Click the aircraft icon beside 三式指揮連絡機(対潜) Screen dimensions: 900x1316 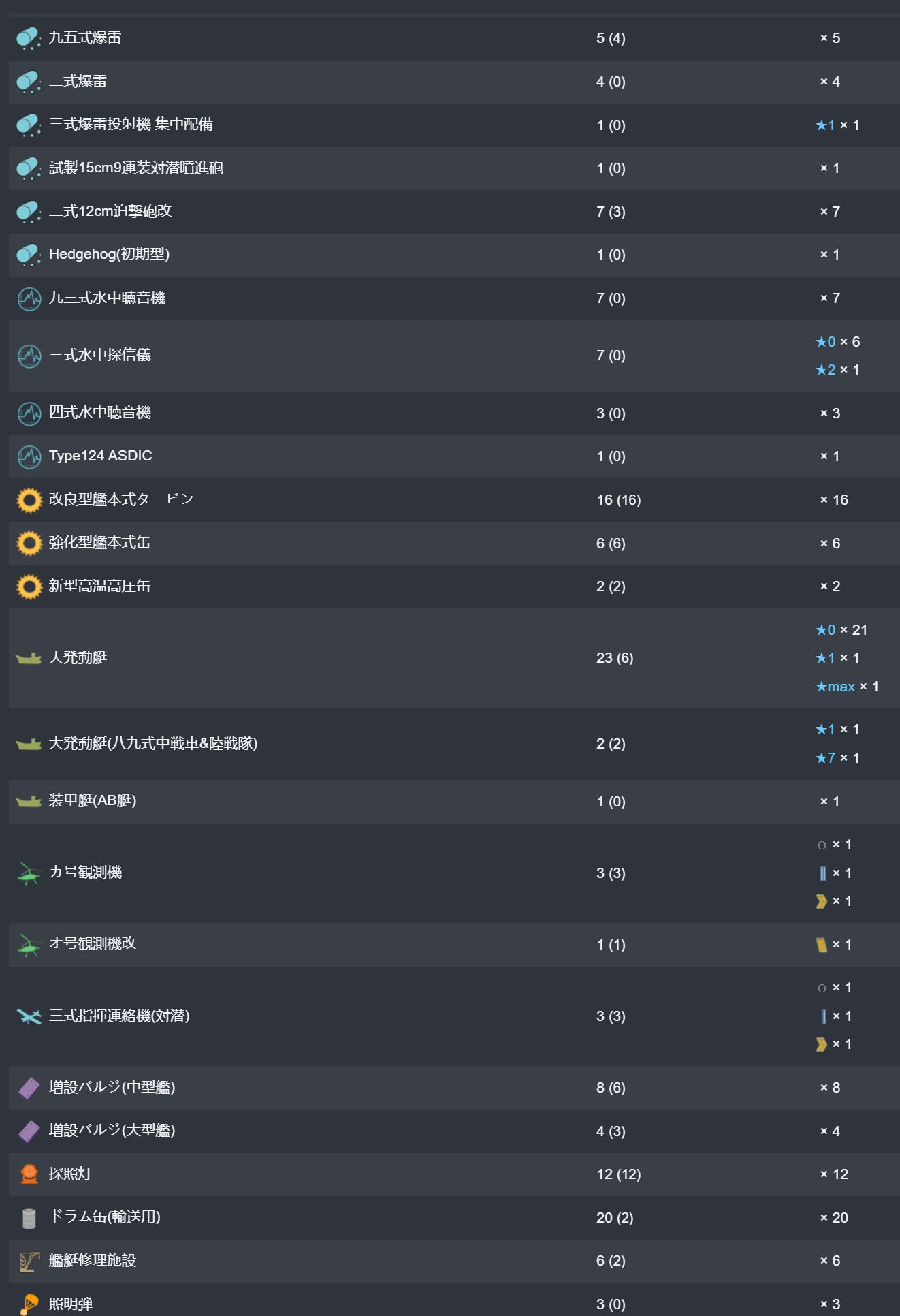[29, 1016]
